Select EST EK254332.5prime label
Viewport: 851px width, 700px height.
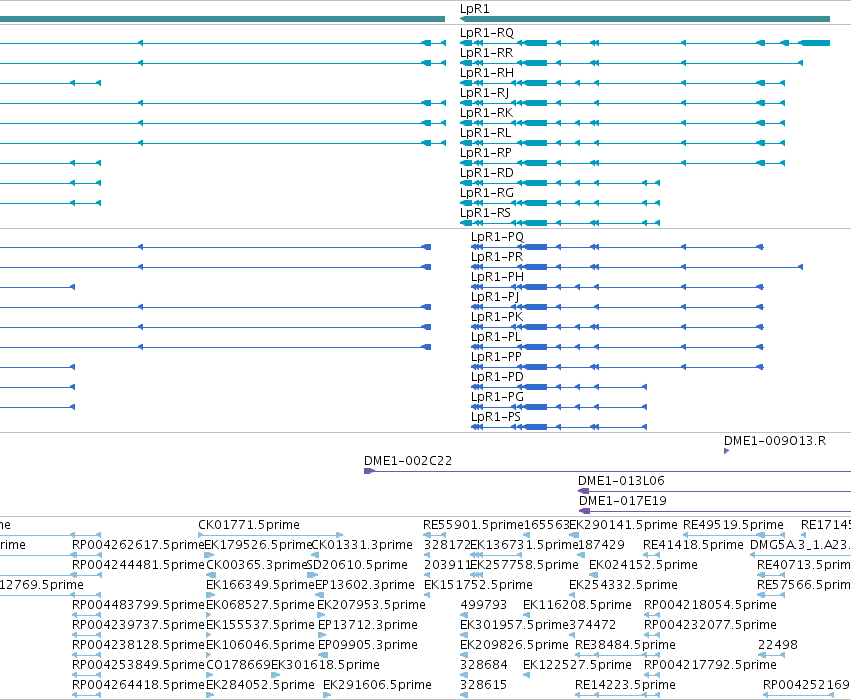tap(623, 586)
